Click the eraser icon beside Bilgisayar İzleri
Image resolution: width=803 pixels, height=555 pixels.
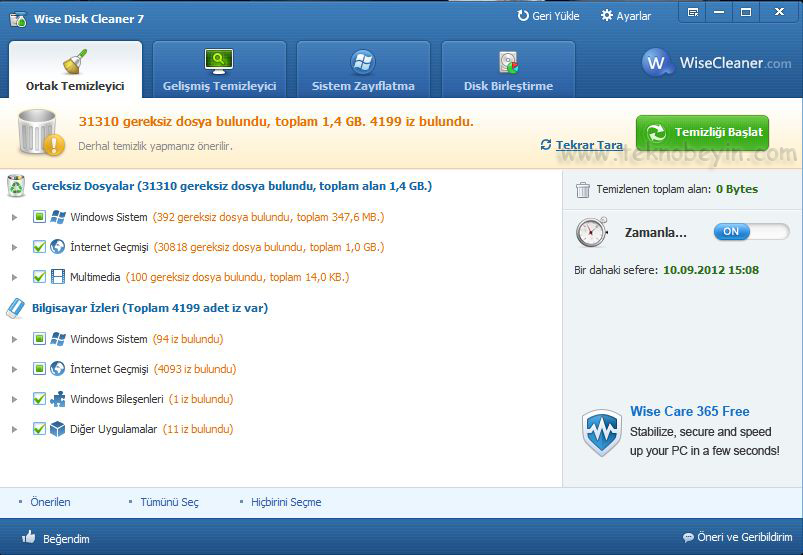[16, 308]
